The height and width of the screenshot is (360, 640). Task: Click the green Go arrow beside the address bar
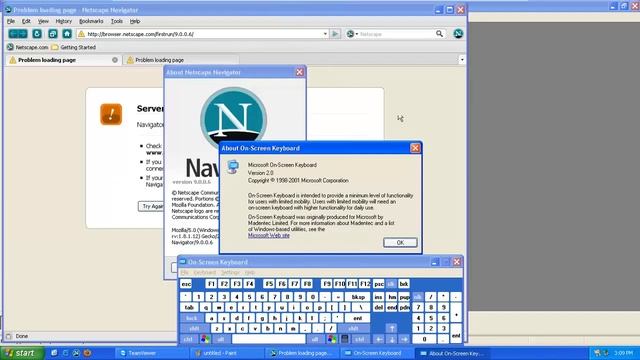tap(335, 34)
